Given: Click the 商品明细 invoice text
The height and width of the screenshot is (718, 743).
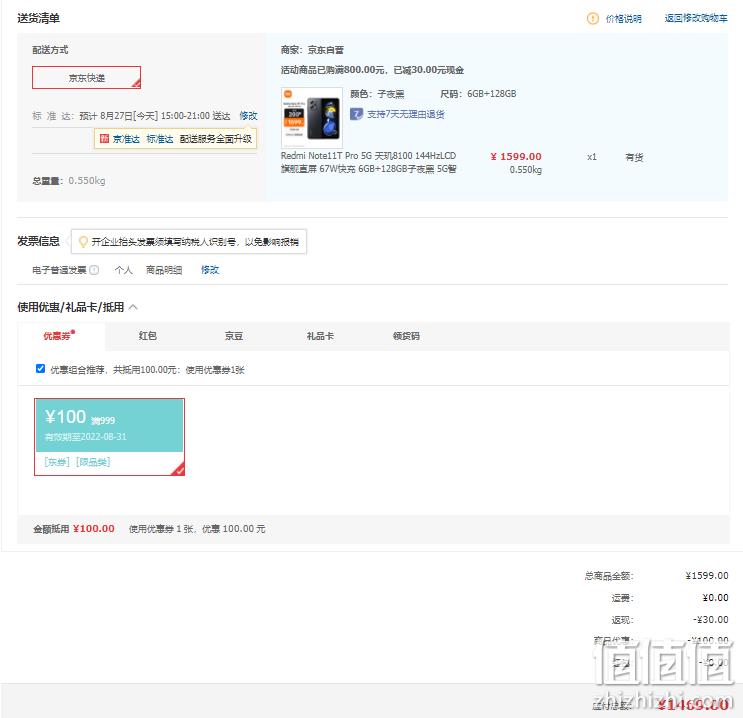Looking at the screenshot, I should [164, 270].
